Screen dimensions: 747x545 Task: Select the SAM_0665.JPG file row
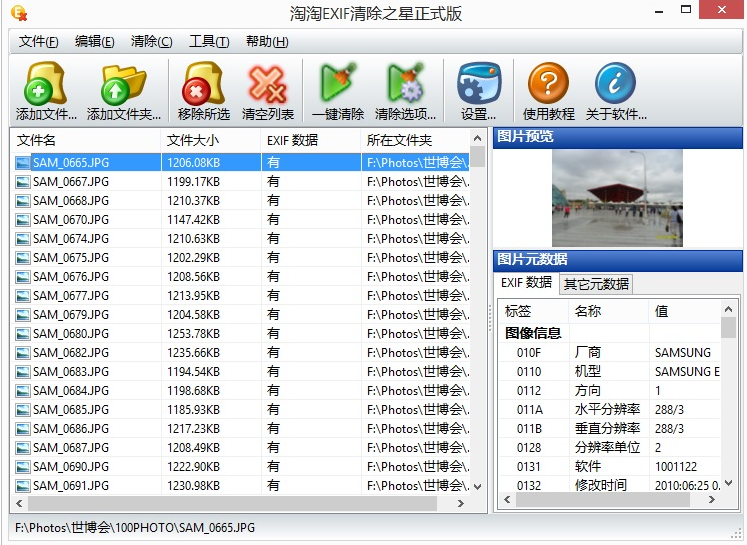tap(240, 163)
